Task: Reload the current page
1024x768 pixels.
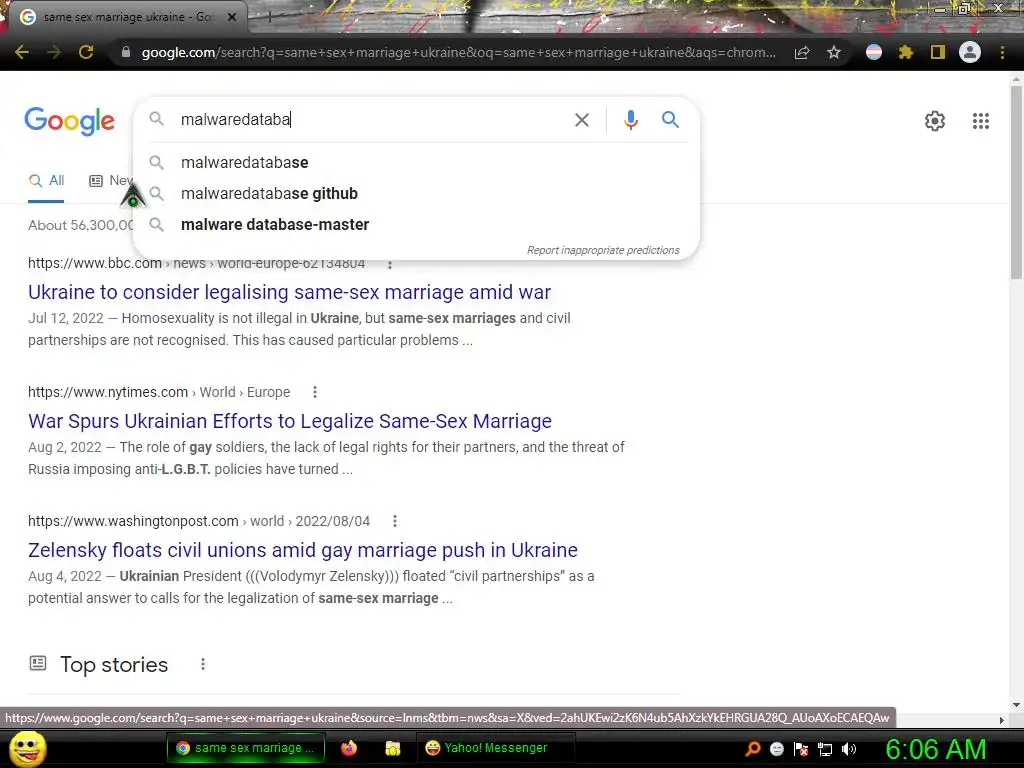Action: 86,52
